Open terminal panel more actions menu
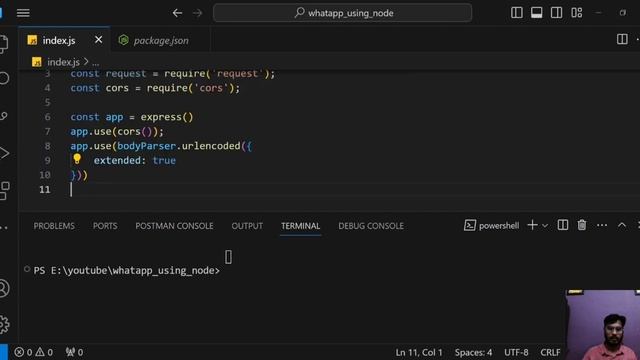This screenshot has width=640, height=360. click(x=602, y=225)
